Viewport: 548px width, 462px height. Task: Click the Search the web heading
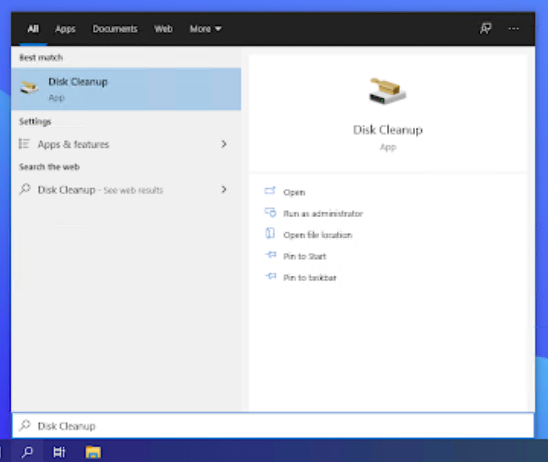click(49, 167)
